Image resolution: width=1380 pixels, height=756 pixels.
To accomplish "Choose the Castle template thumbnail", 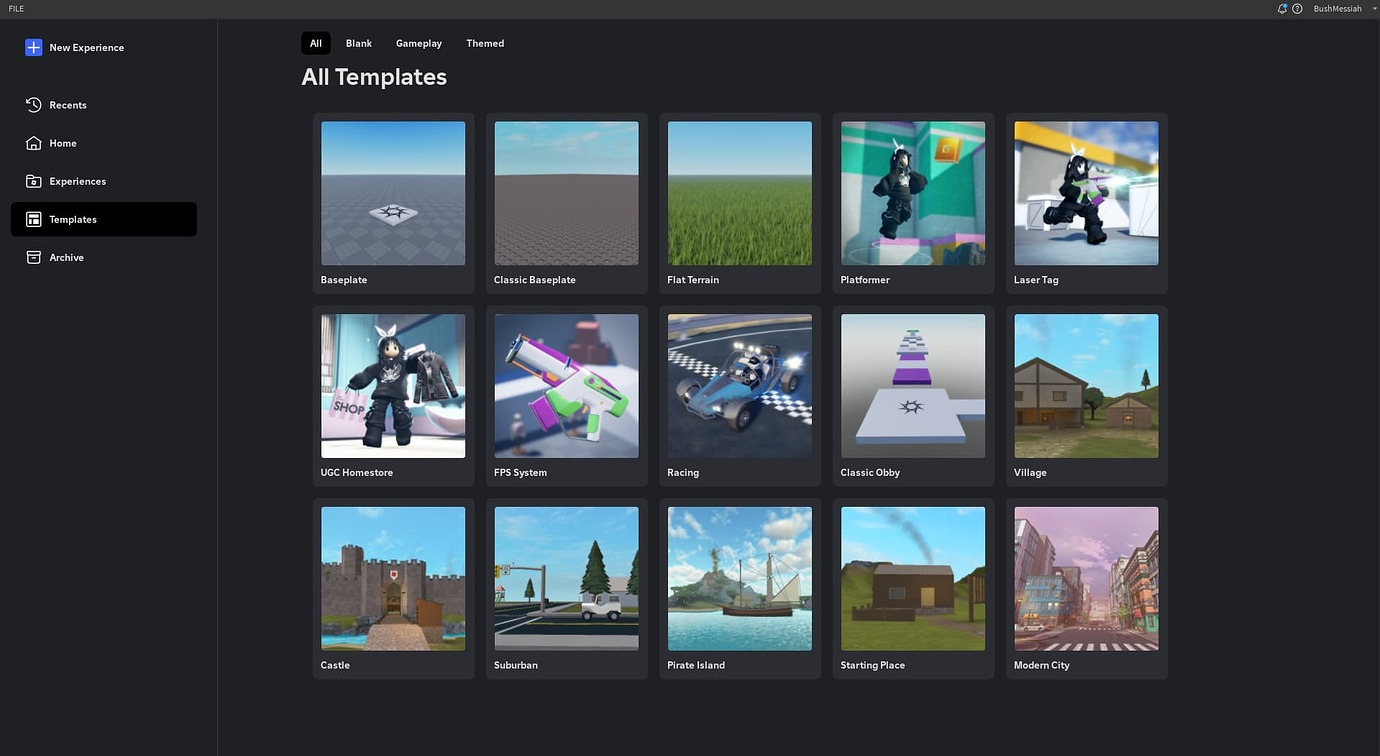I will coord(393,579).
